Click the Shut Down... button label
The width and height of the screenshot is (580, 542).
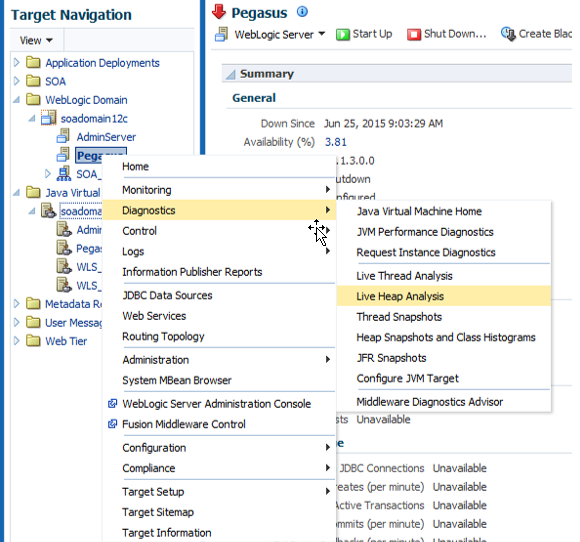point(455,34)
